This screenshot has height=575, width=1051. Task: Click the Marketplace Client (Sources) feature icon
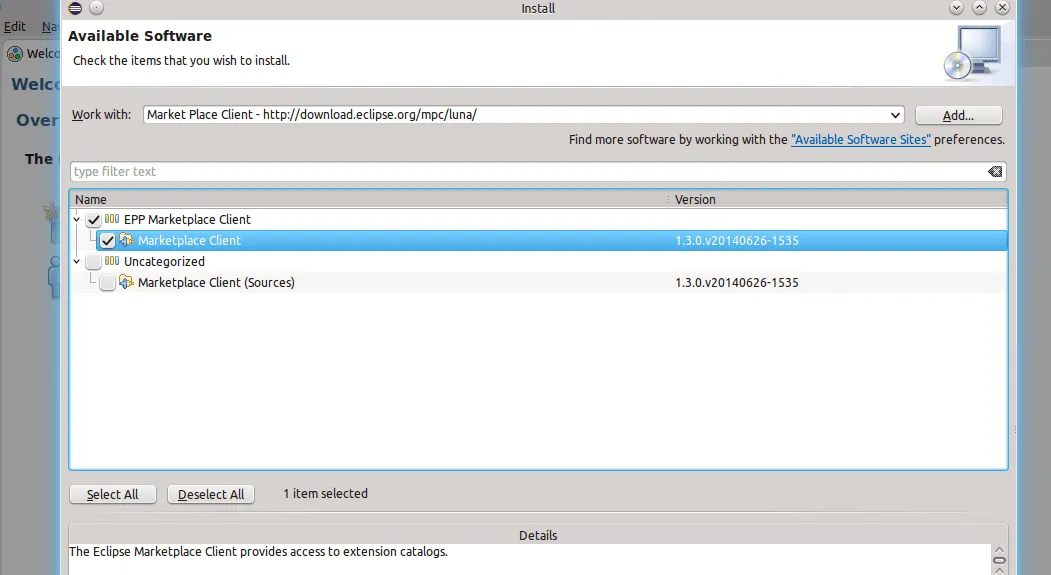coord(126,283)
